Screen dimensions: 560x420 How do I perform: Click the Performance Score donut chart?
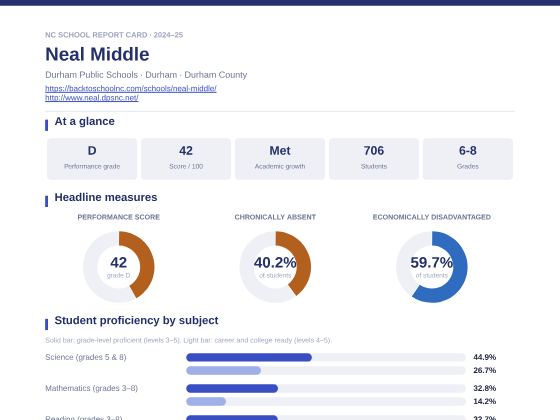[119, 267]
